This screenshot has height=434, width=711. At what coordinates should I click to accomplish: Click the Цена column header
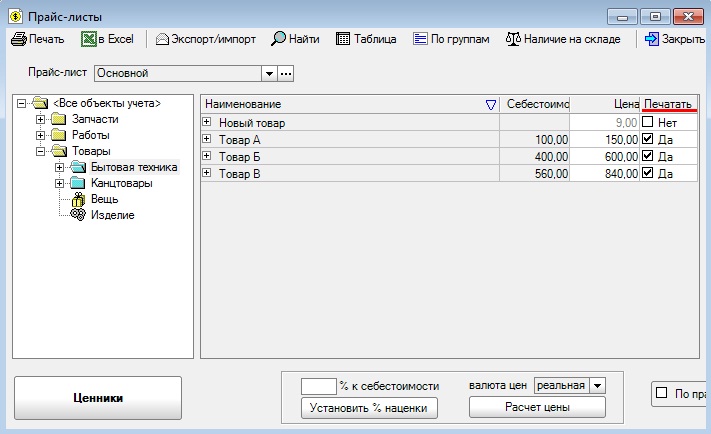pyautogui.click(x=605, y=104)
